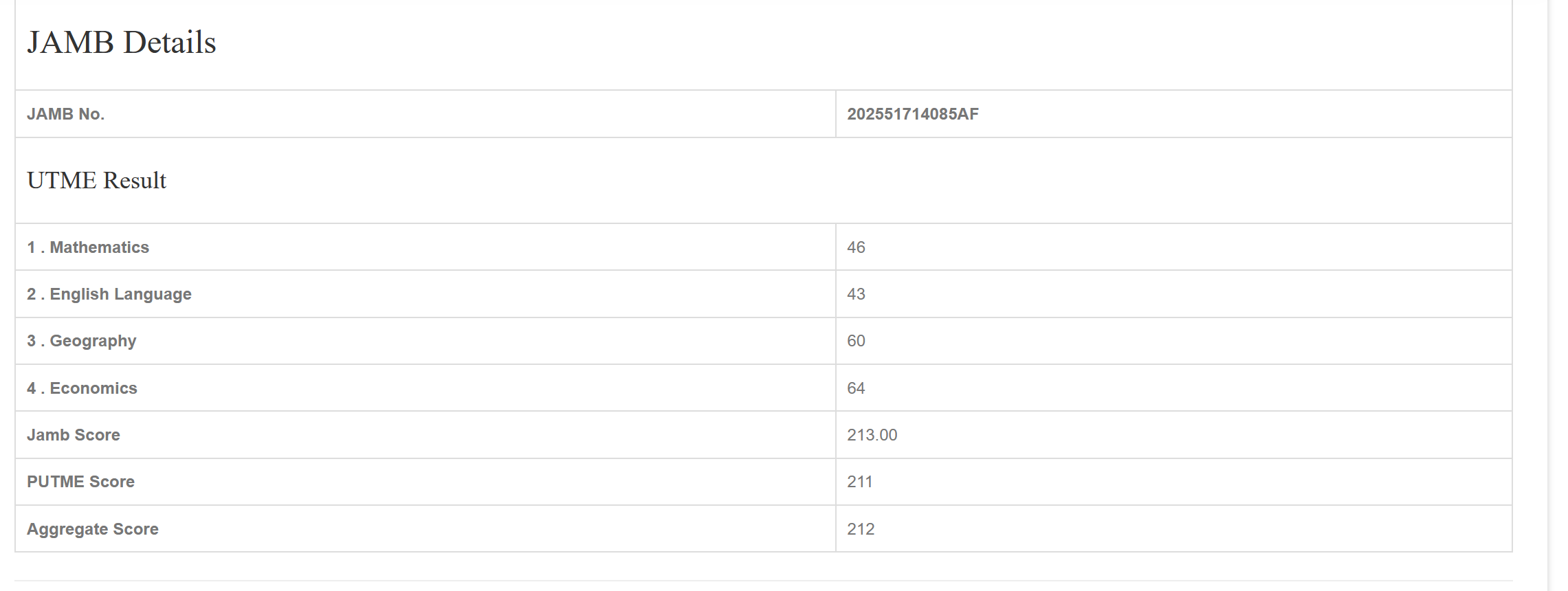Click the JAMB No. label
The image size is (1568, 591).
[65, 114]
